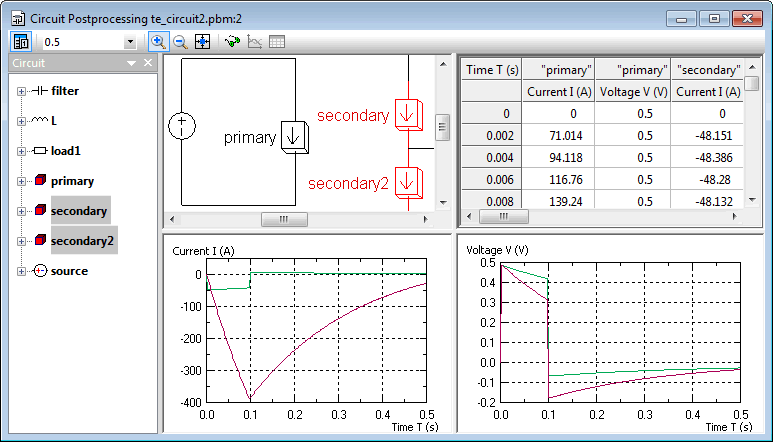This screenshot has height=442, width=773.
Task: Click the Zoom to Fit icon
Action: [x=203, y=42]
